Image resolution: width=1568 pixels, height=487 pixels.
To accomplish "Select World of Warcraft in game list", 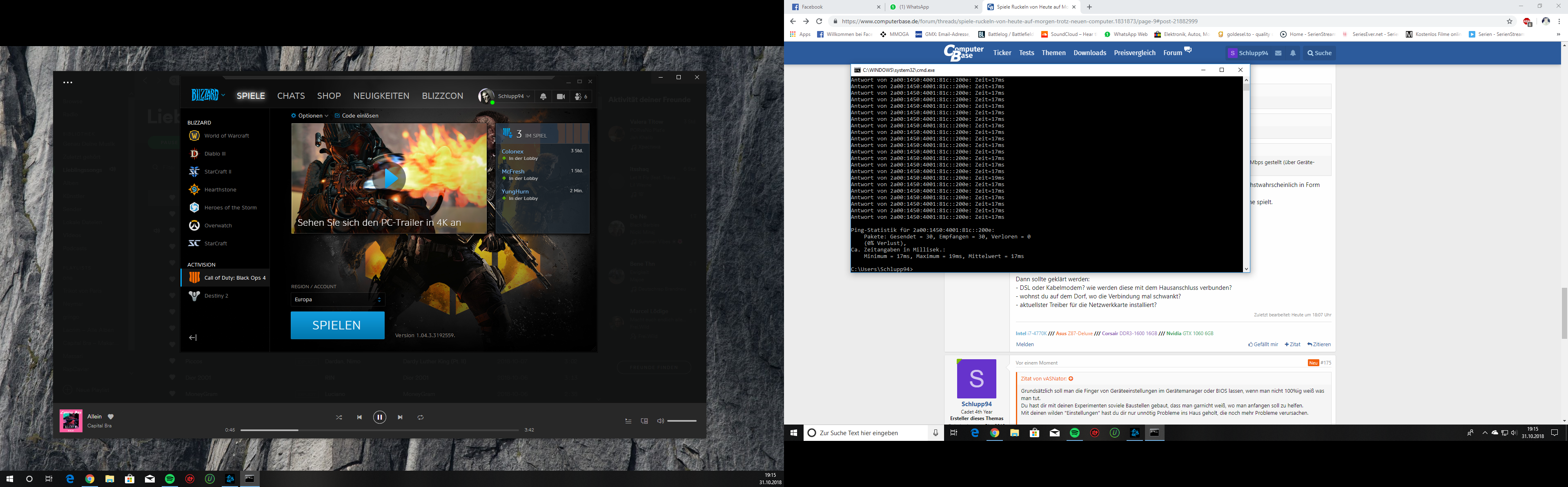I will 226,136.
